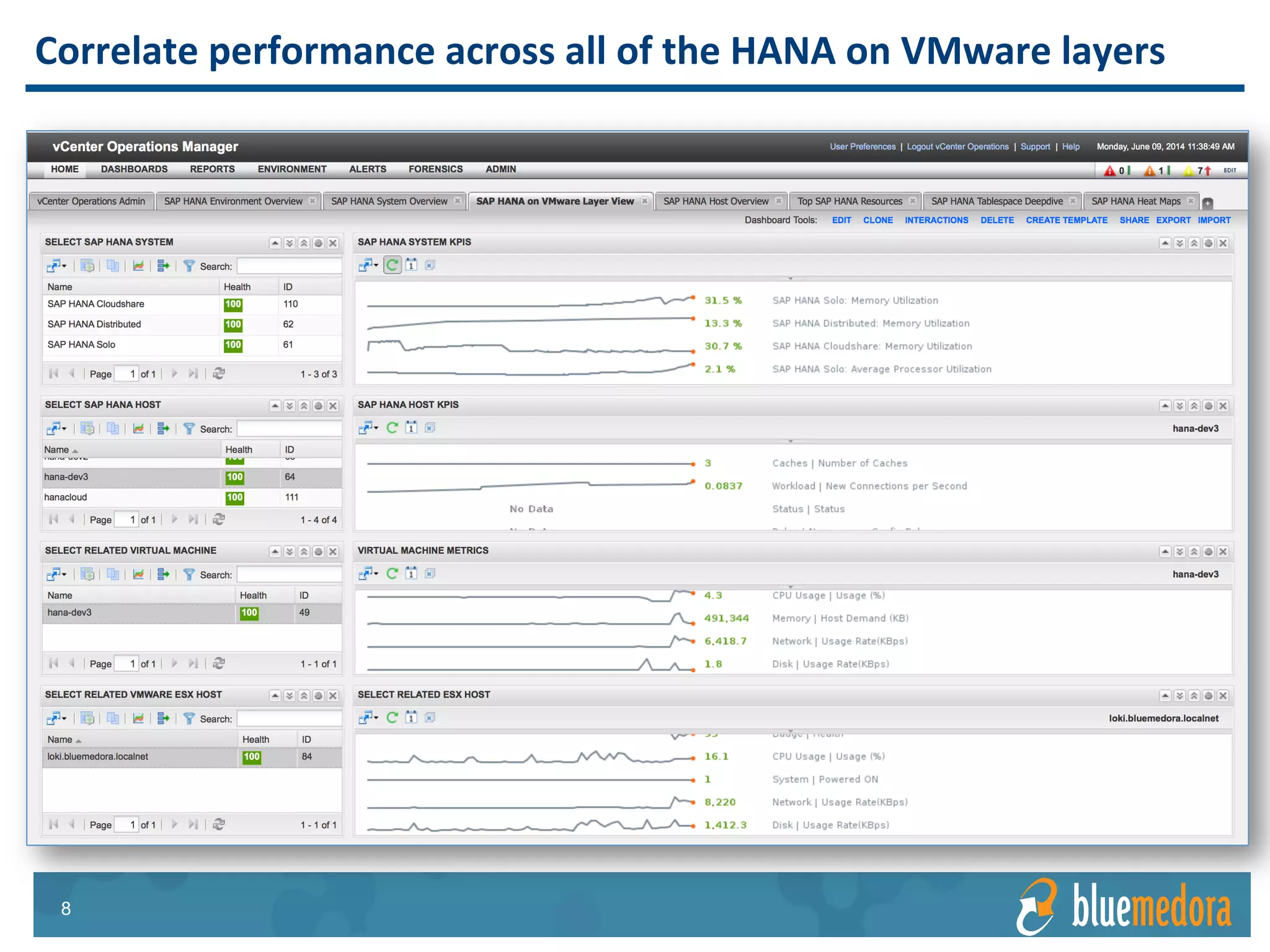Click the filter funnel in Select SAP HANA Host
This screenshot has width=1270, height=952.
click(x=189, y=428)
